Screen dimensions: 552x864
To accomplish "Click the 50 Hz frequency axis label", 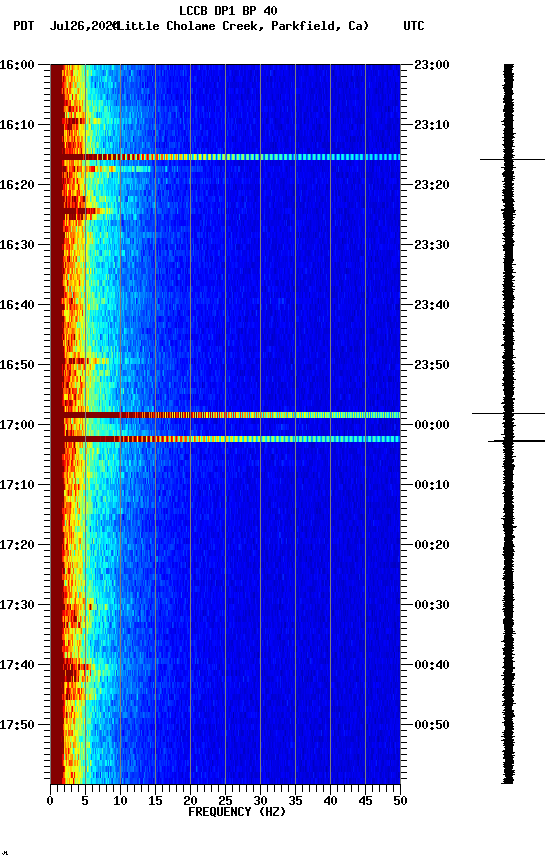I will click(400, 801).
